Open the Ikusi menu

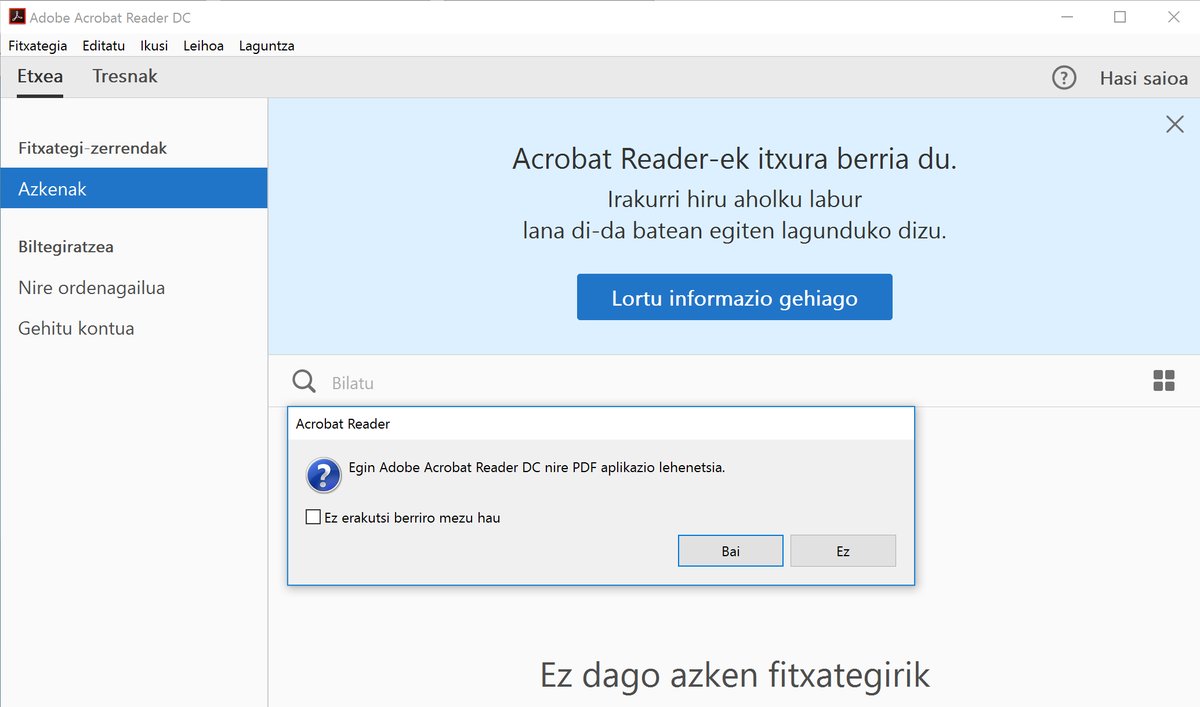tap(154, 45)
